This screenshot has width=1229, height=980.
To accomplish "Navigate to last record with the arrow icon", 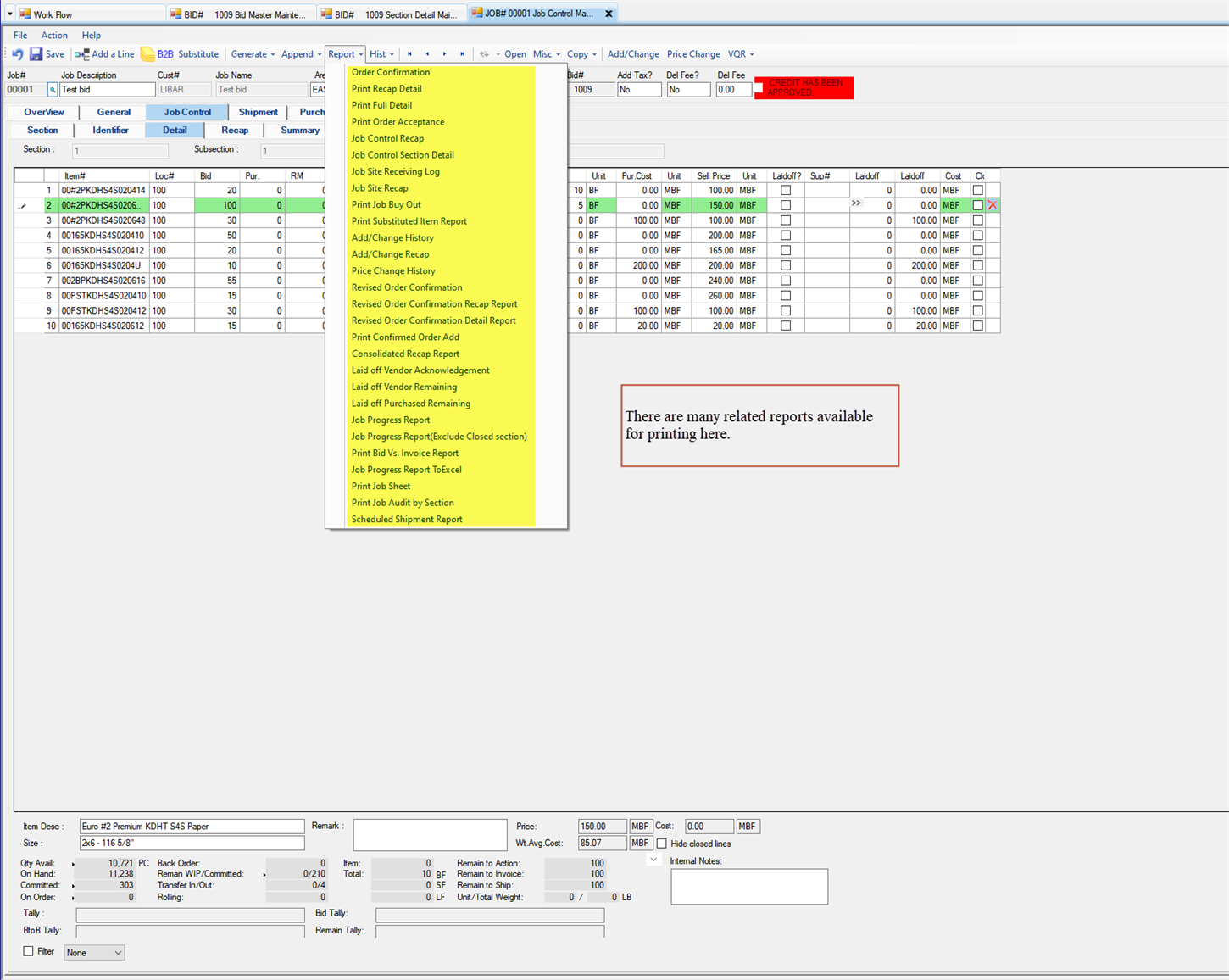I will click(x=461, y=53).
